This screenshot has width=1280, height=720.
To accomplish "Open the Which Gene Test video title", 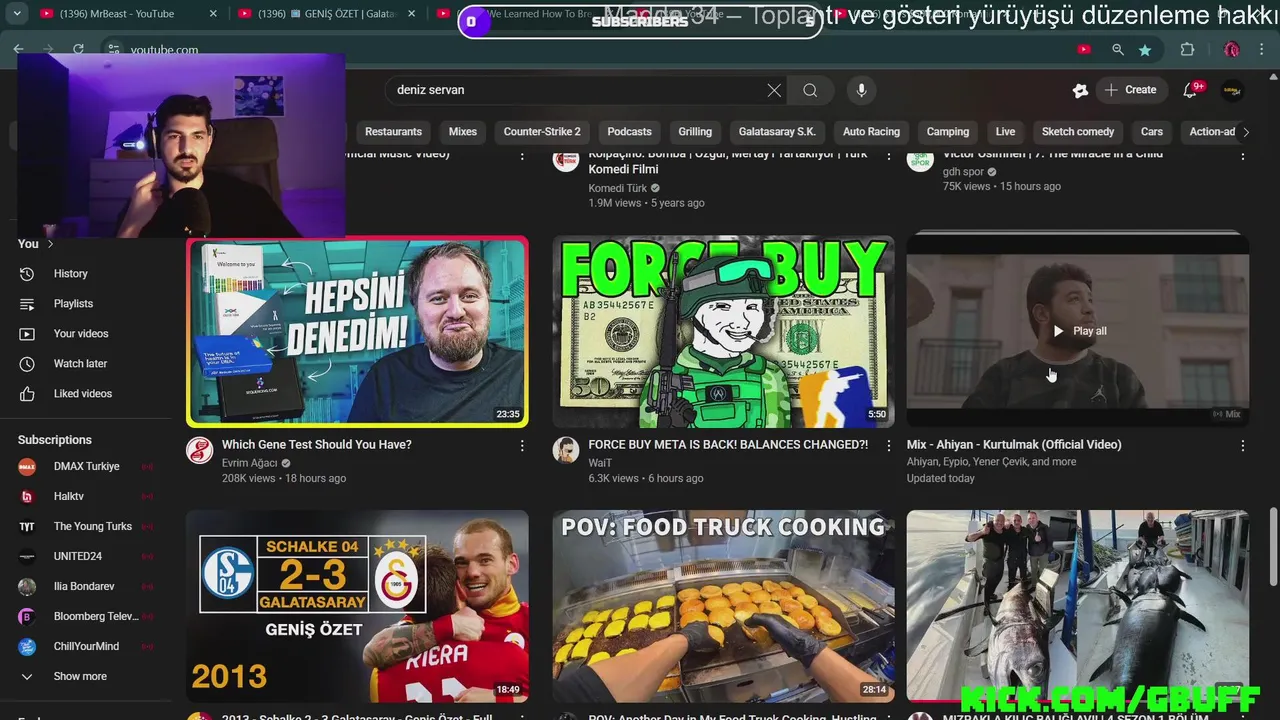I will 317,445.
